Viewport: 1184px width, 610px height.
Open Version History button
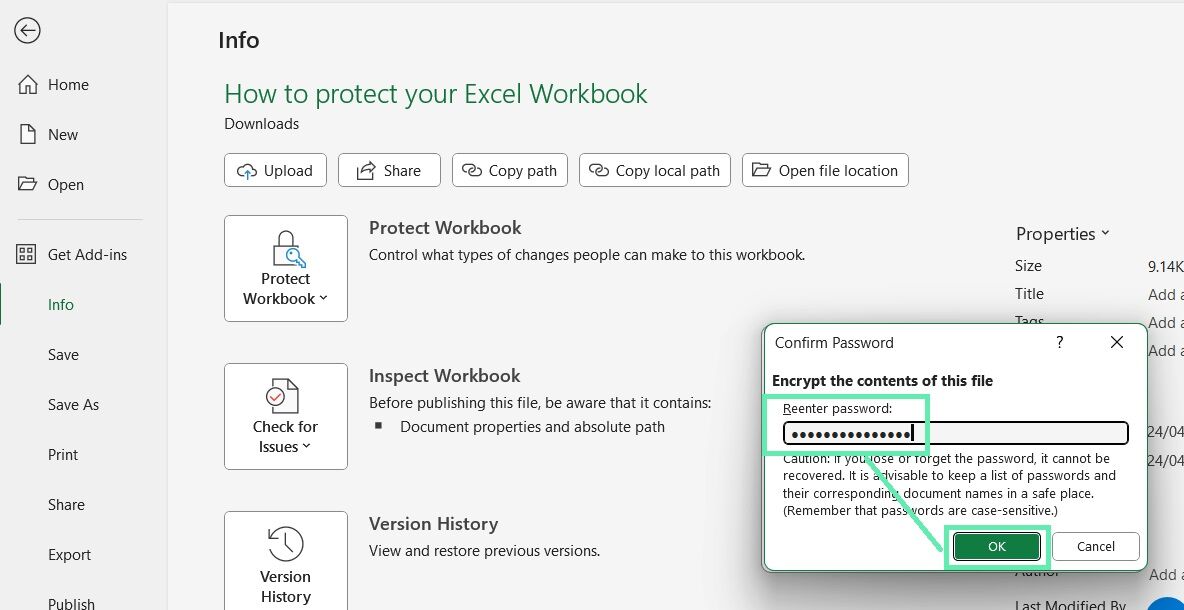pos(285,560)
